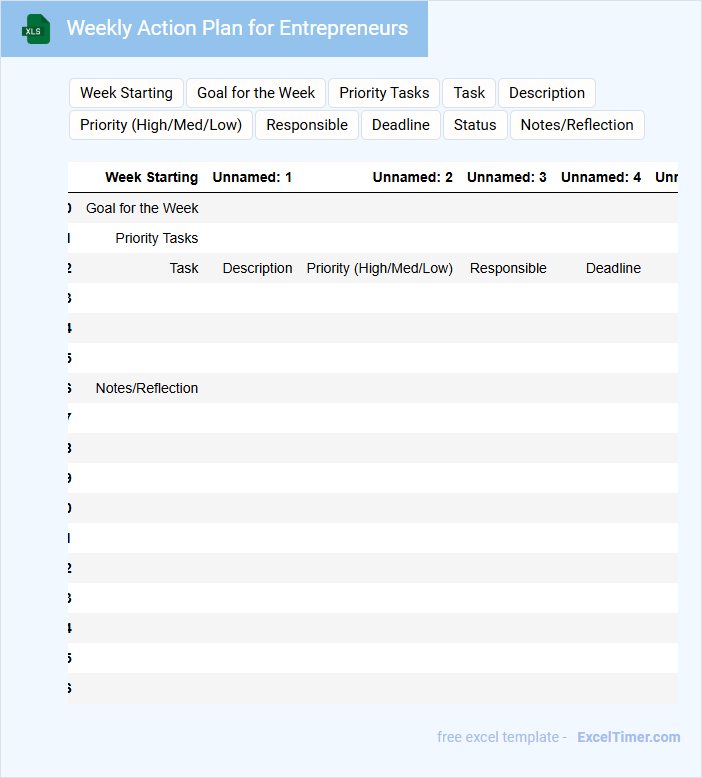The image size is (702, 778).
Task: Click the Task tag button
Action: [x=469, y=93]
